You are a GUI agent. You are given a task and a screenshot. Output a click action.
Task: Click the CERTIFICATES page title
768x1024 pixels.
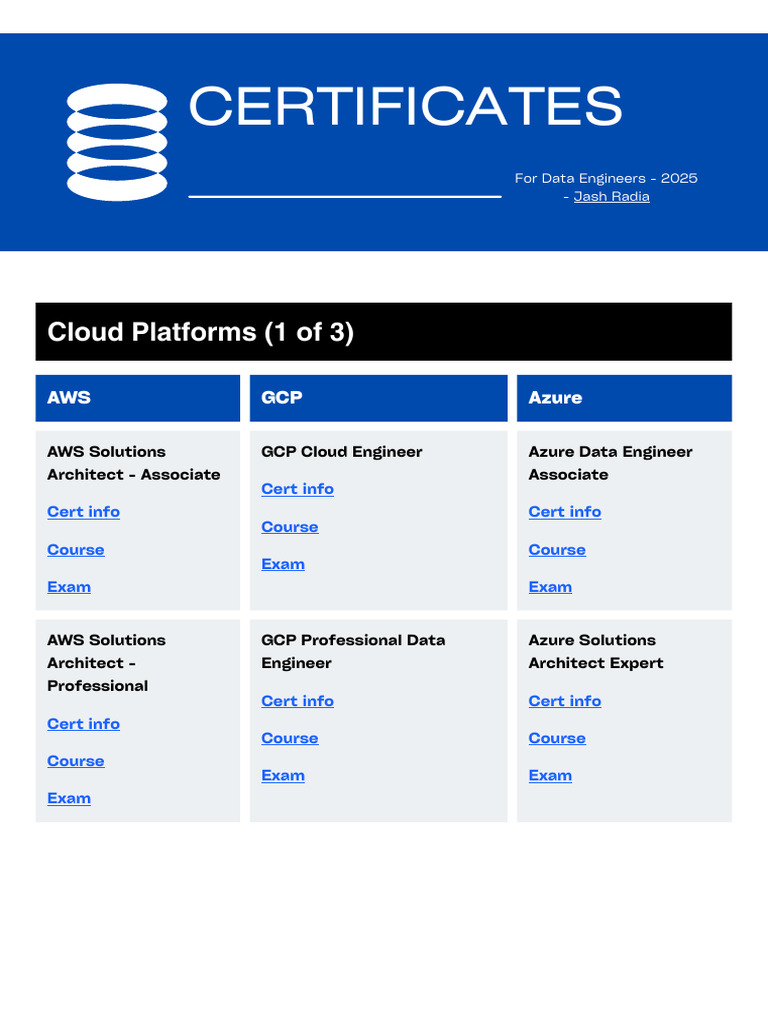[405, 106]
